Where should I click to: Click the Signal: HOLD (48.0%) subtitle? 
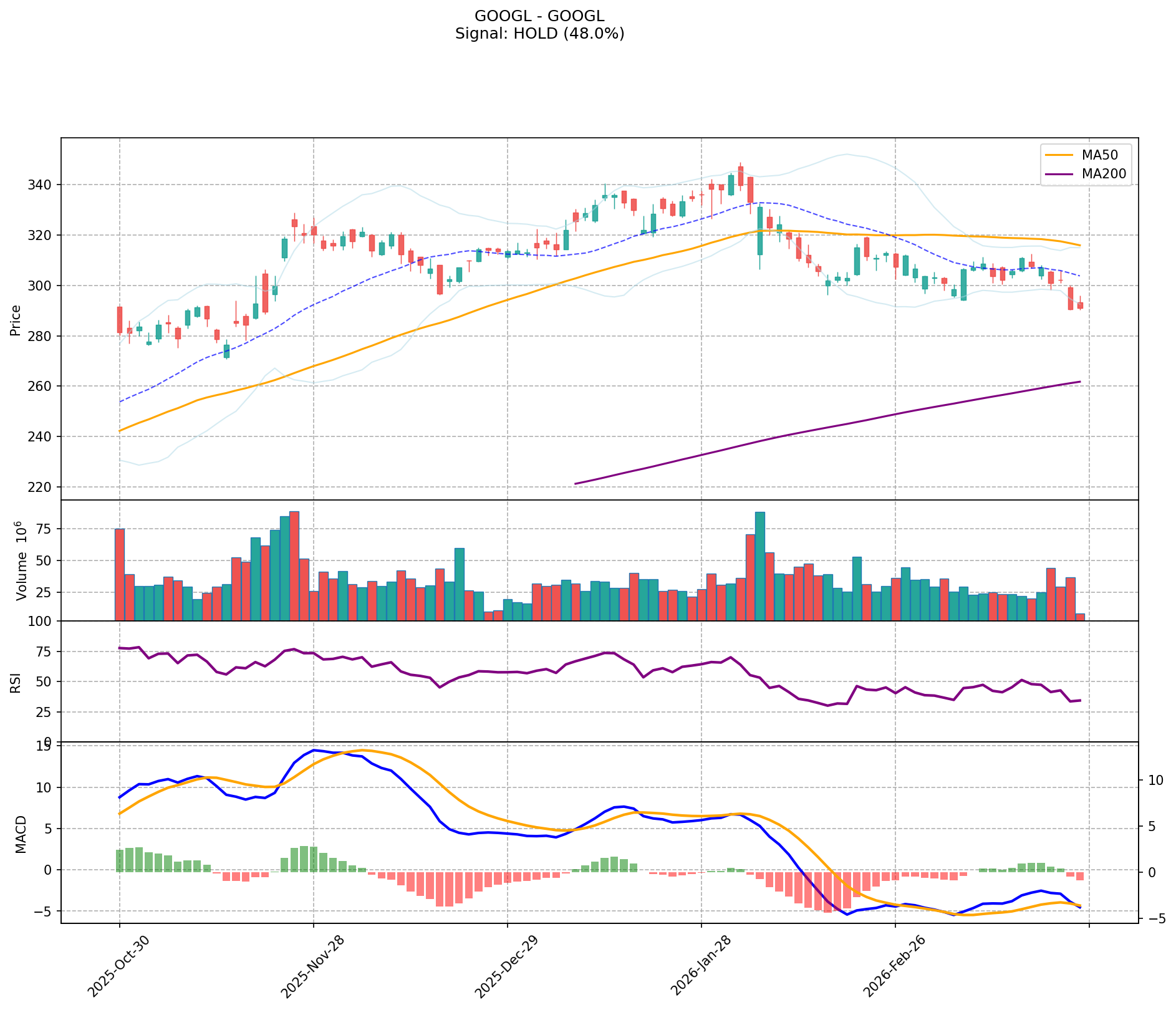[x=539, y=34]
